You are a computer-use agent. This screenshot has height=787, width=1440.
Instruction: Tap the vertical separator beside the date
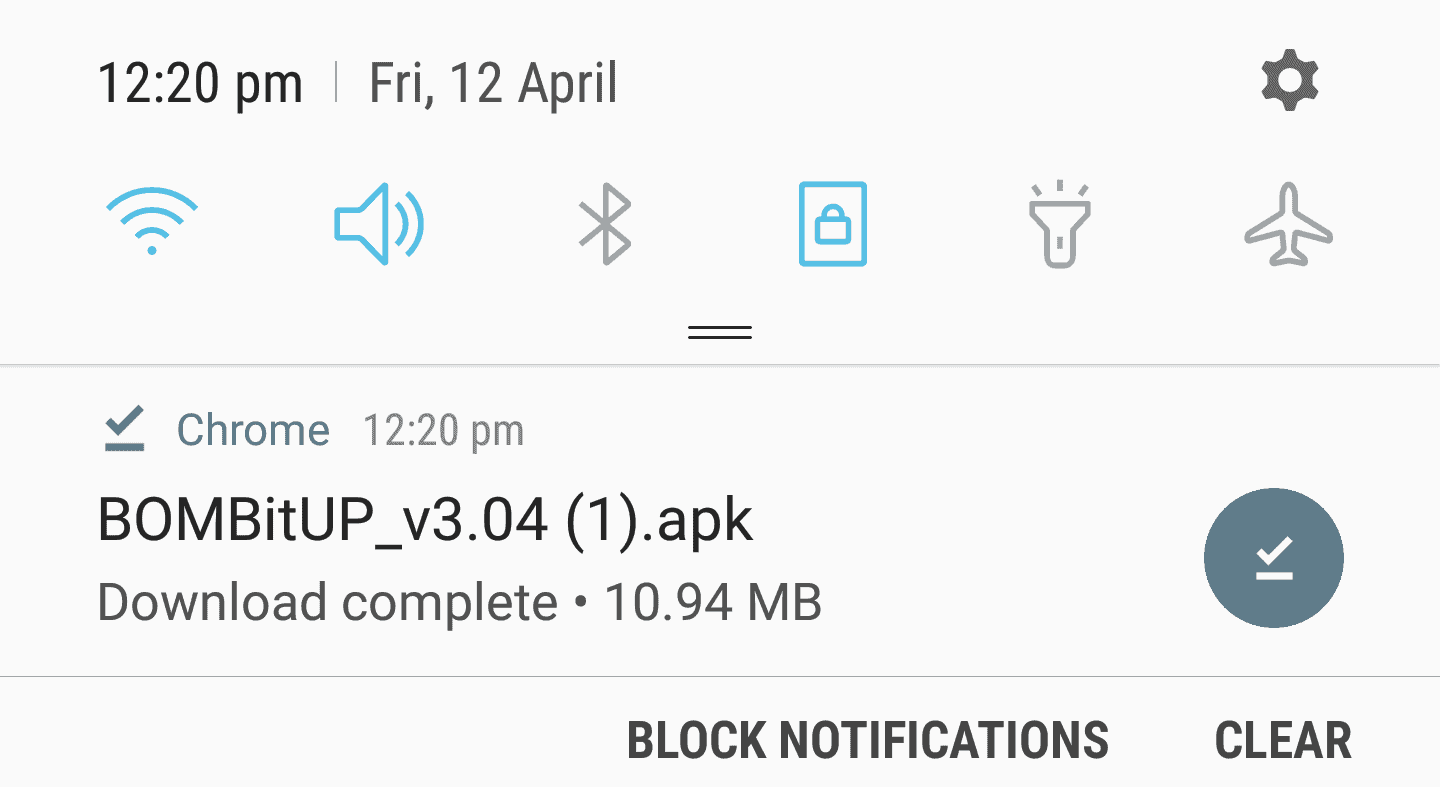point(336,82)
